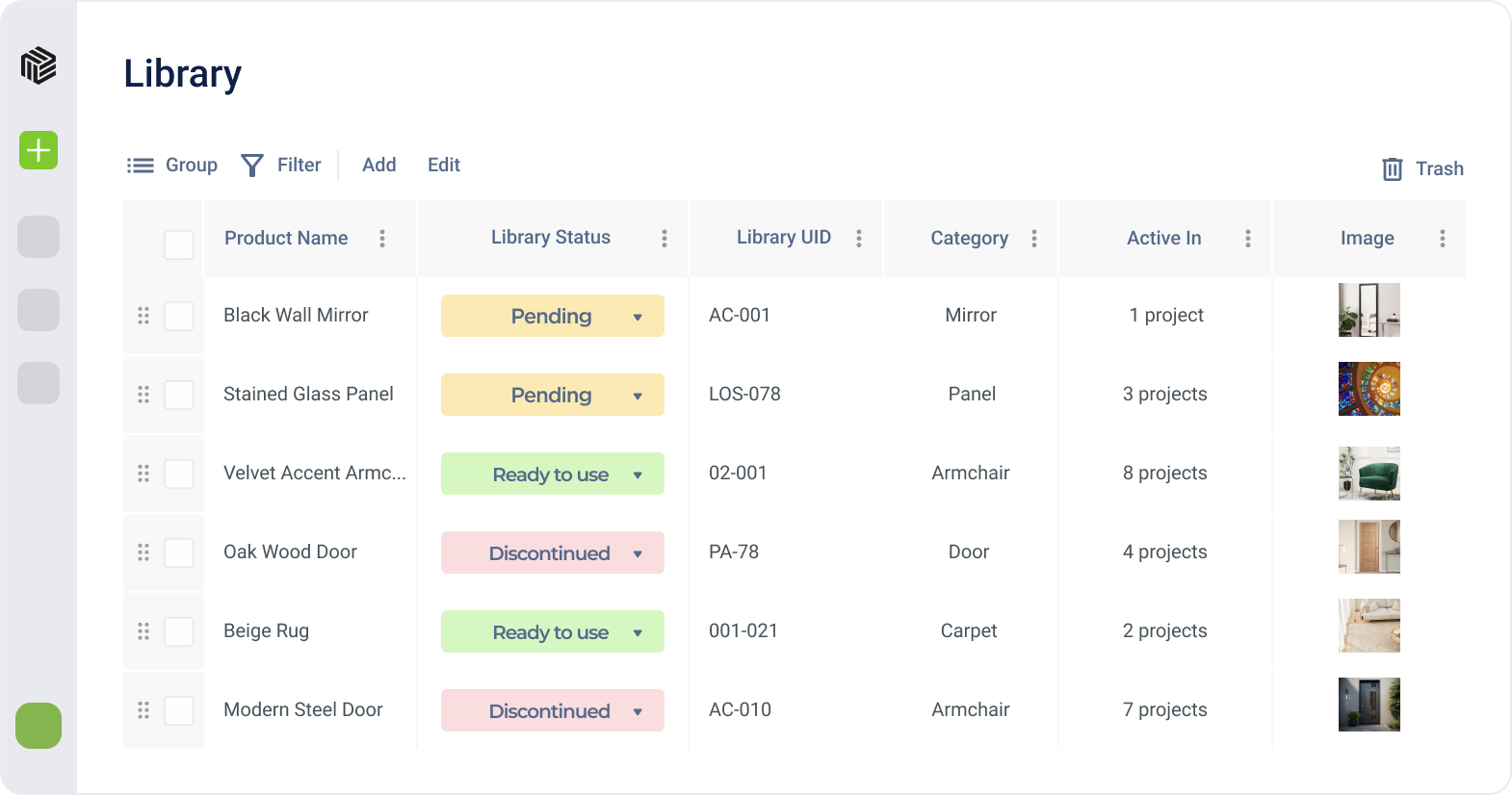Tick the checkbox for Stained Glass Panel

[x=179, y=395]
